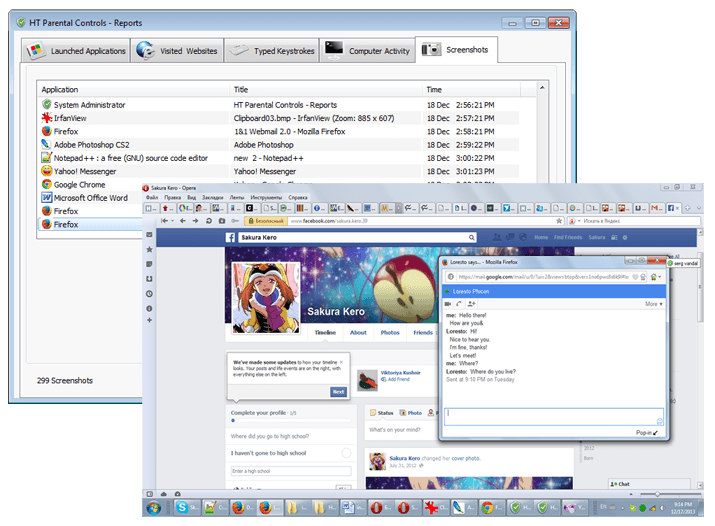Click the scroll up arrow of the reports list
Viewport: 715px width, 526px height.
click(542, 88)
